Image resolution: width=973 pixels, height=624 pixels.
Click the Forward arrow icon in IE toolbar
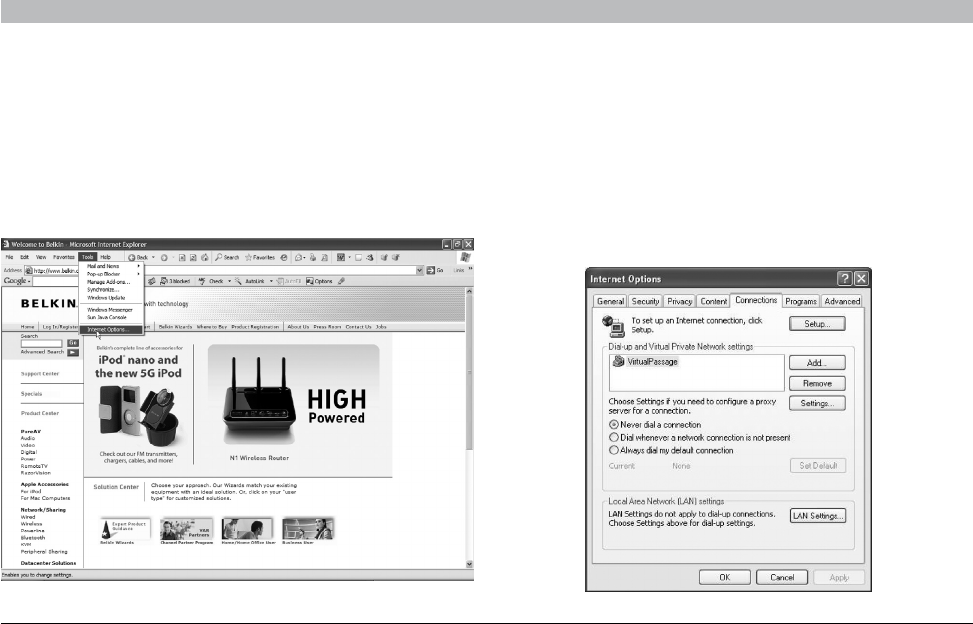(164, 257)
